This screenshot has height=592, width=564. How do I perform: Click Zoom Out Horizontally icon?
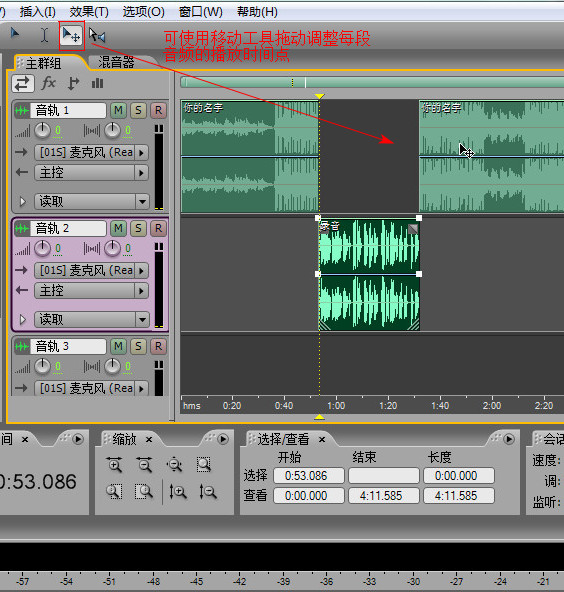tap(144, 464)
